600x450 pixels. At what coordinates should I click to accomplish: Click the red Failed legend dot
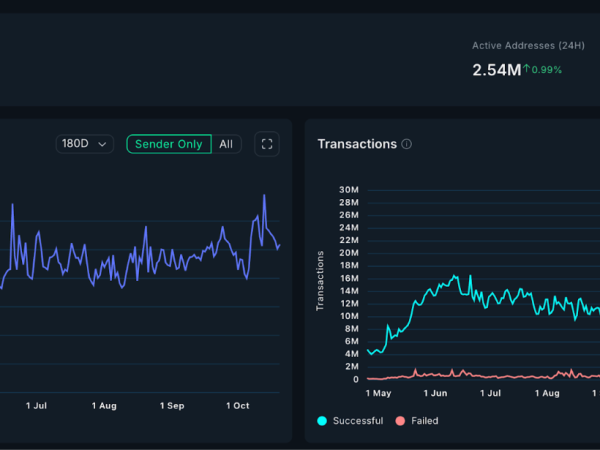pyautogui.click(x=400, y=421)
